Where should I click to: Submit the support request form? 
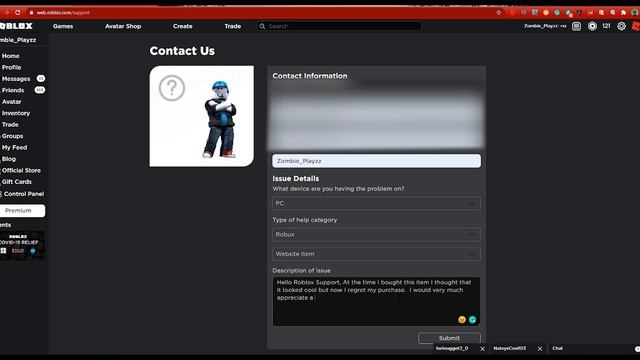[449, 338]
